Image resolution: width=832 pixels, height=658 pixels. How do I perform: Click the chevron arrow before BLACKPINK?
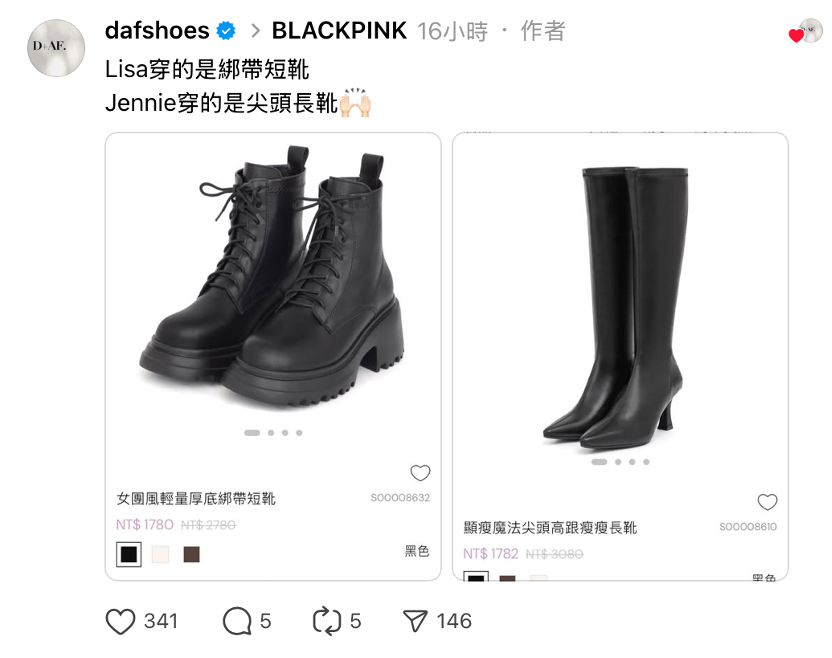click(x=255, y=31)
